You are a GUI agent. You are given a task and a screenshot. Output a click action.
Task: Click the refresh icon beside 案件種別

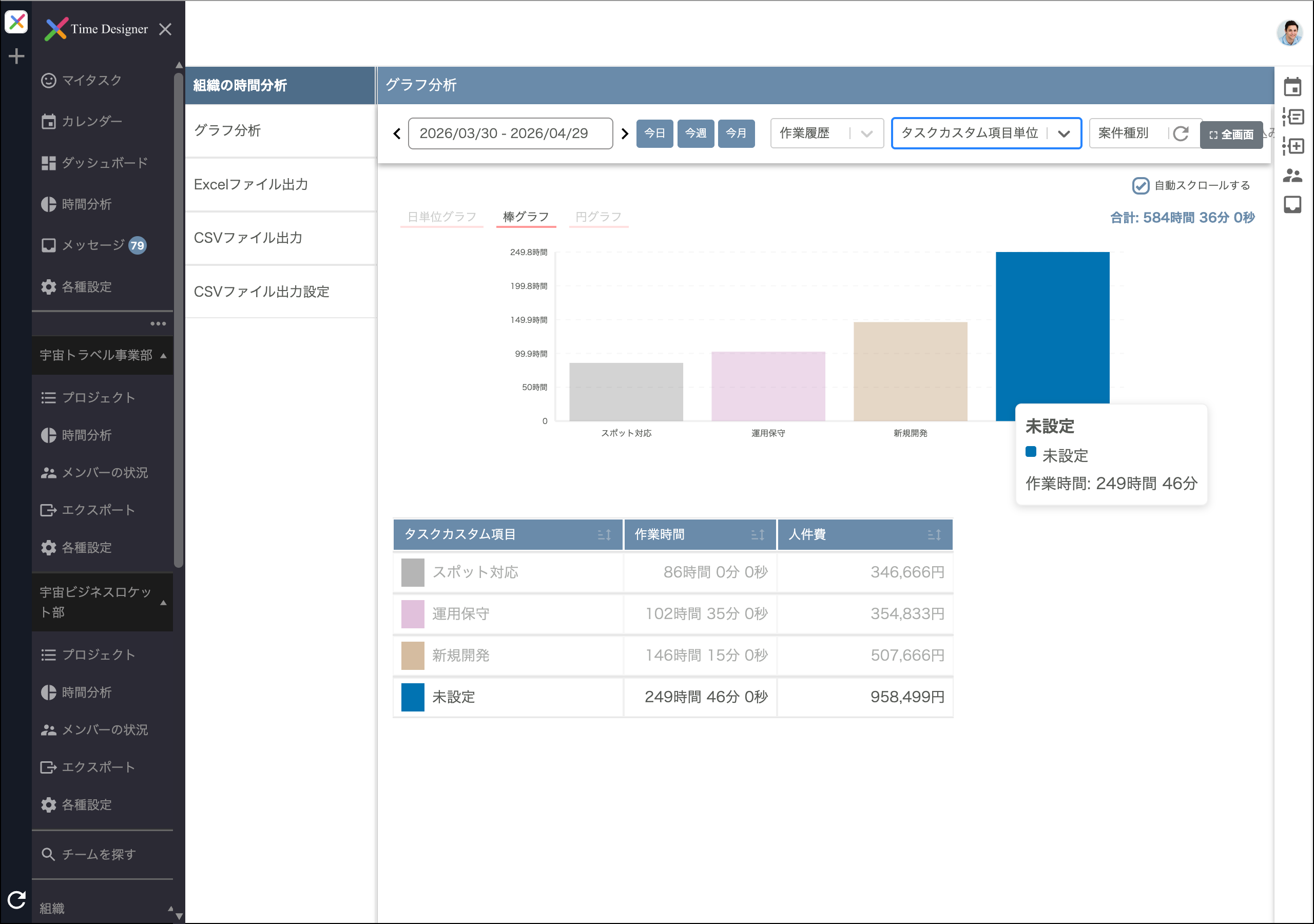(x=1181, y=134)
